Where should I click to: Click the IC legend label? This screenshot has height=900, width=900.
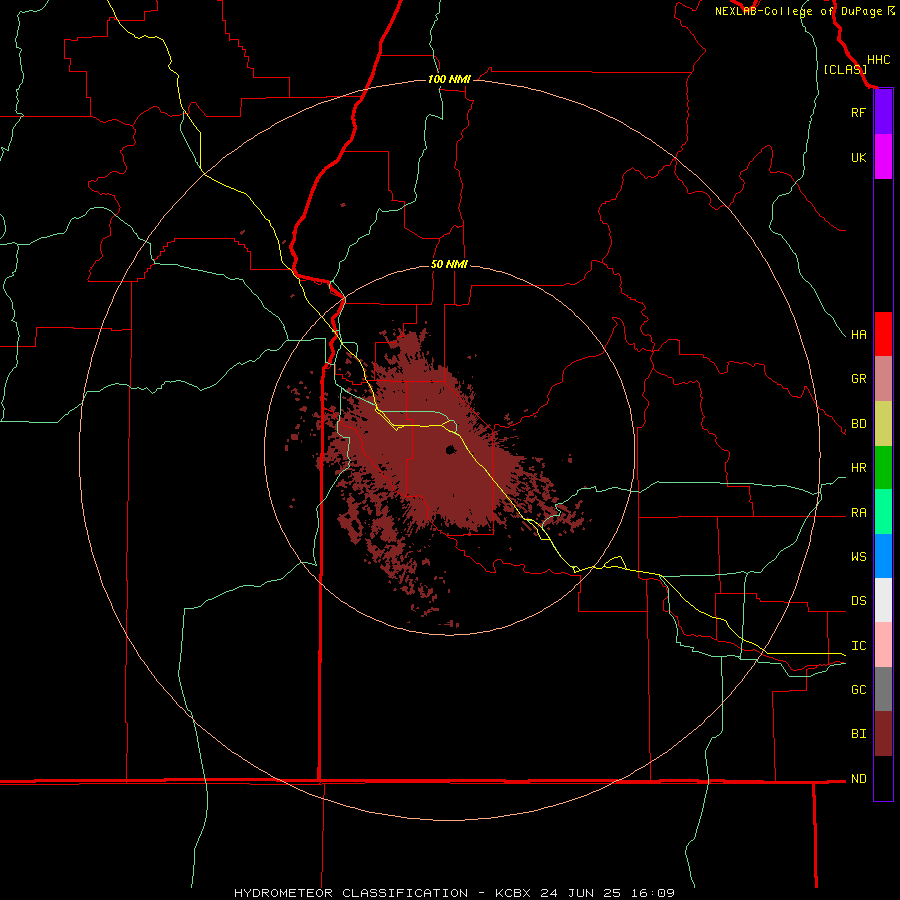click(858, 646)
